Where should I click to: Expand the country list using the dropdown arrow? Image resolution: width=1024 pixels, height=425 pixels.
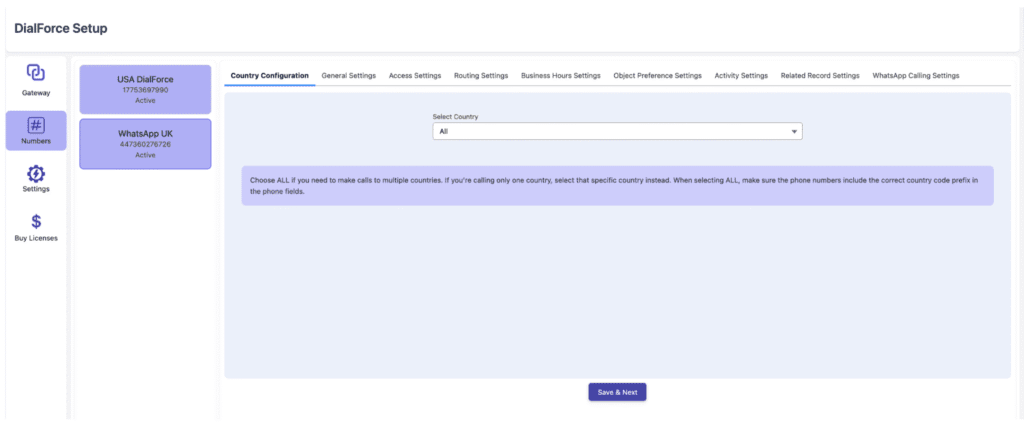pyautogui.click(x=794, y=131)
